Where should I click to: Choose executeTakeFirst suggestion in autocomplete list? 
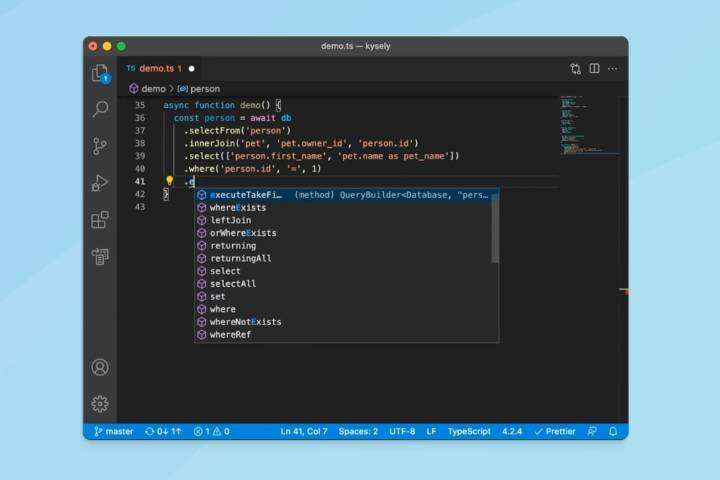tap(245, 195)
